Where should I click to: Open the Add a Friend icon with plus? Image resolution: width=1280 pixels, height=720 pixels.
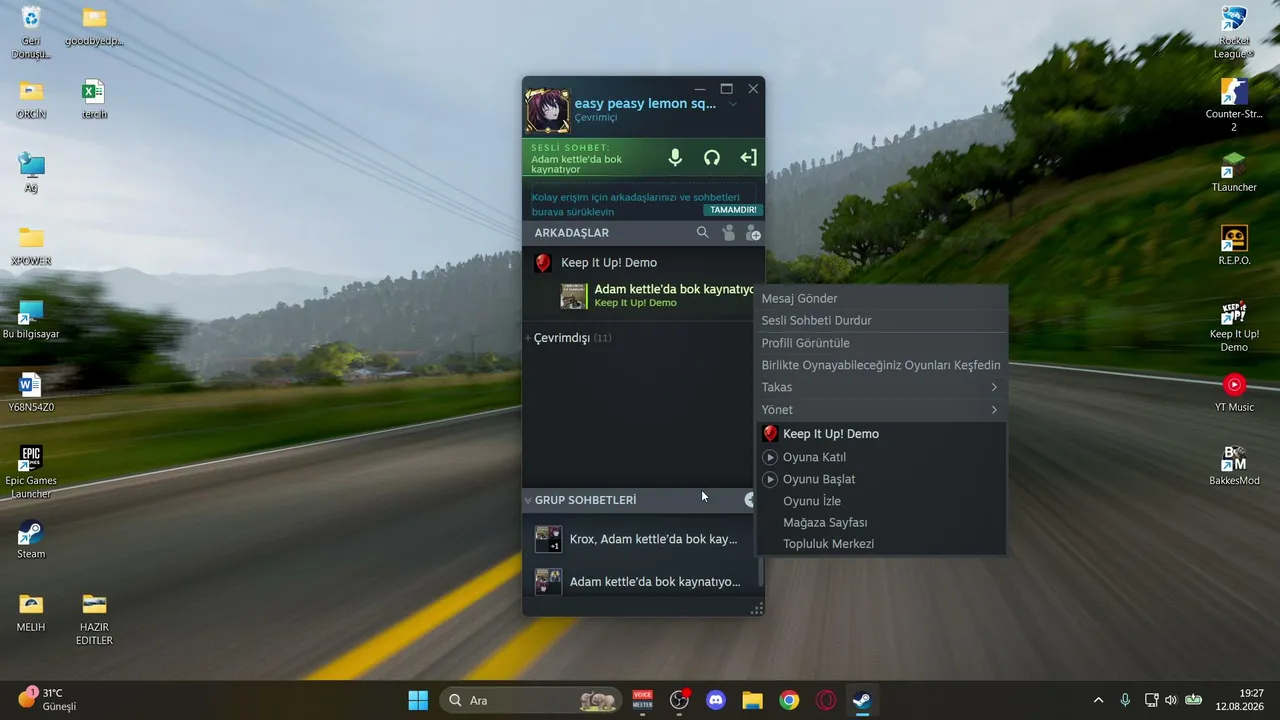753,232
